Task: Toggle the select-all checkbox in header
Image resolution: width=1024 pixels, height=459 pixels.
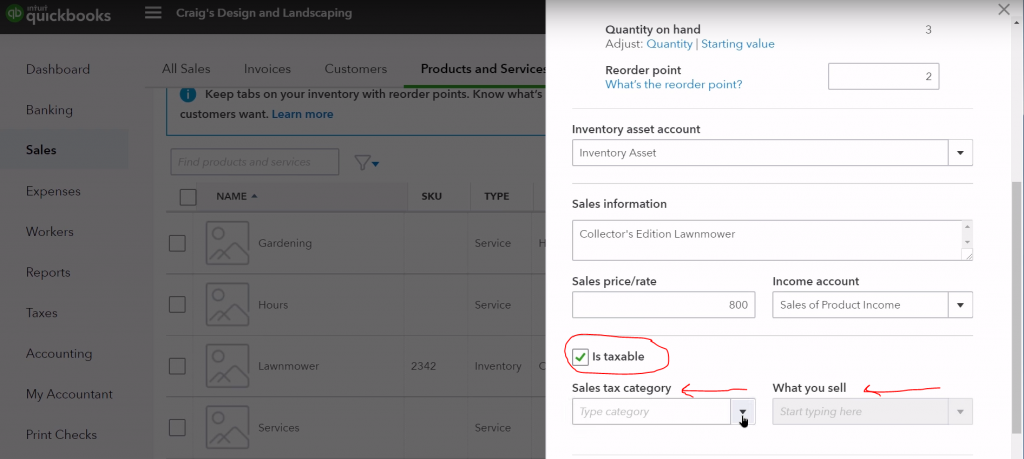Action: pyautogui.click(x=188, y=197)
